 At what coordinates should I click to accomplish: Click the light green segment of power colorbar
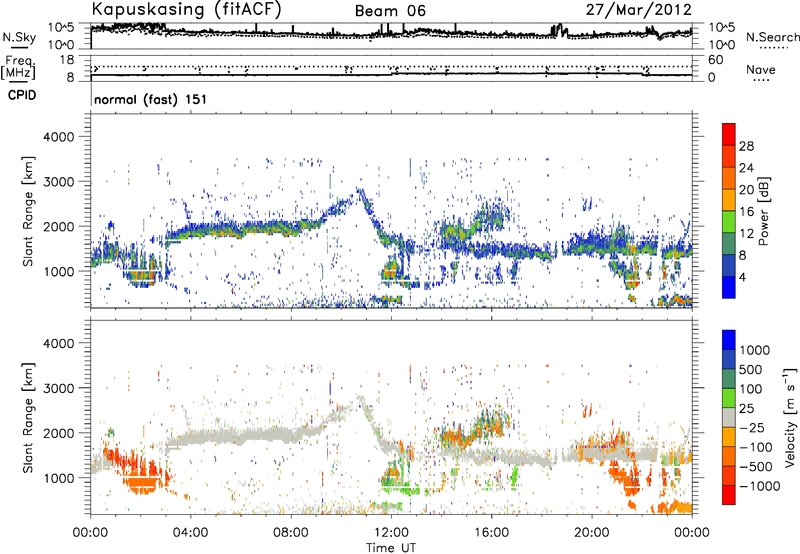point(729,221)
